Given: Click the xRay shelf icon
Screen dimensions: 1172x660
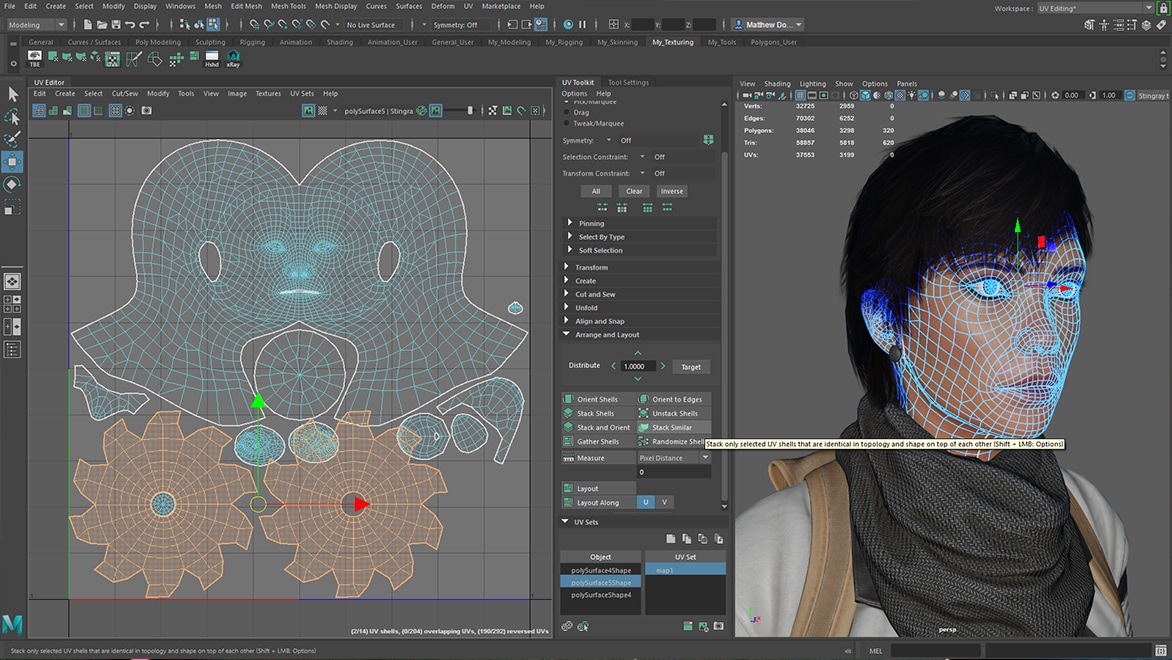Looking at the screenshot, I should 232,60.
